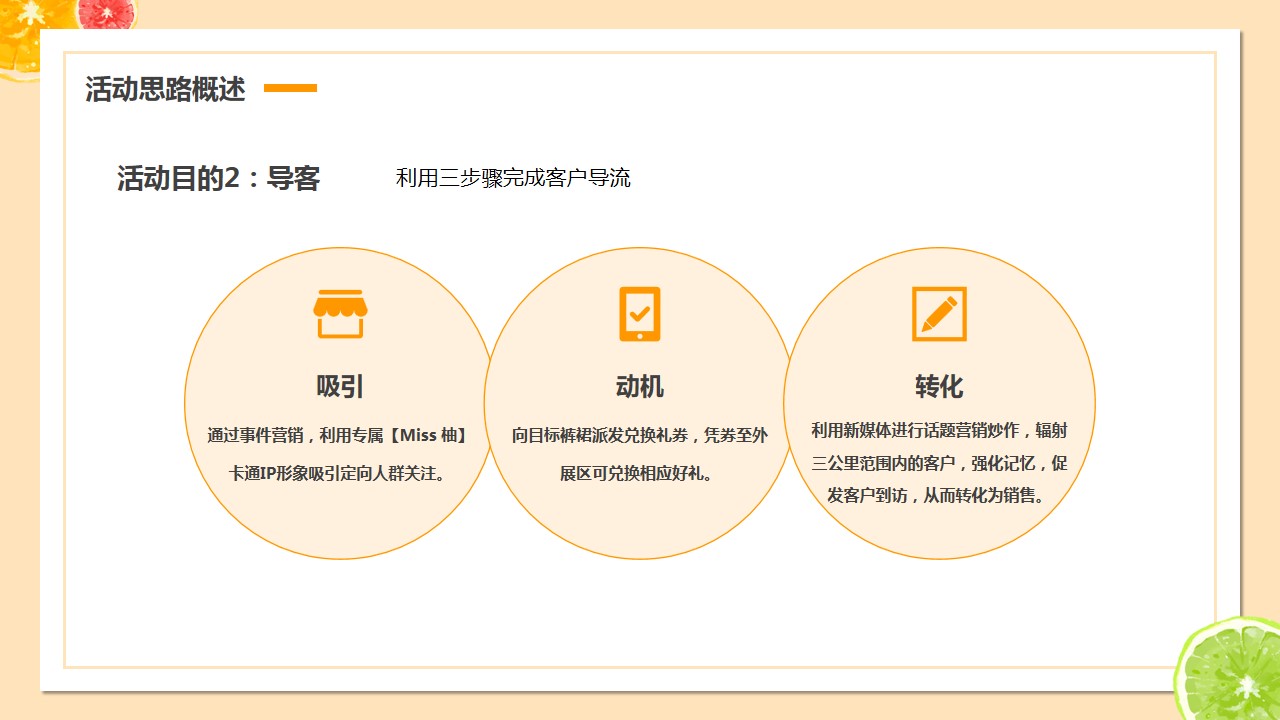
Task: Select the heading 活动目的2：导客
Action: tap(219, 179)
